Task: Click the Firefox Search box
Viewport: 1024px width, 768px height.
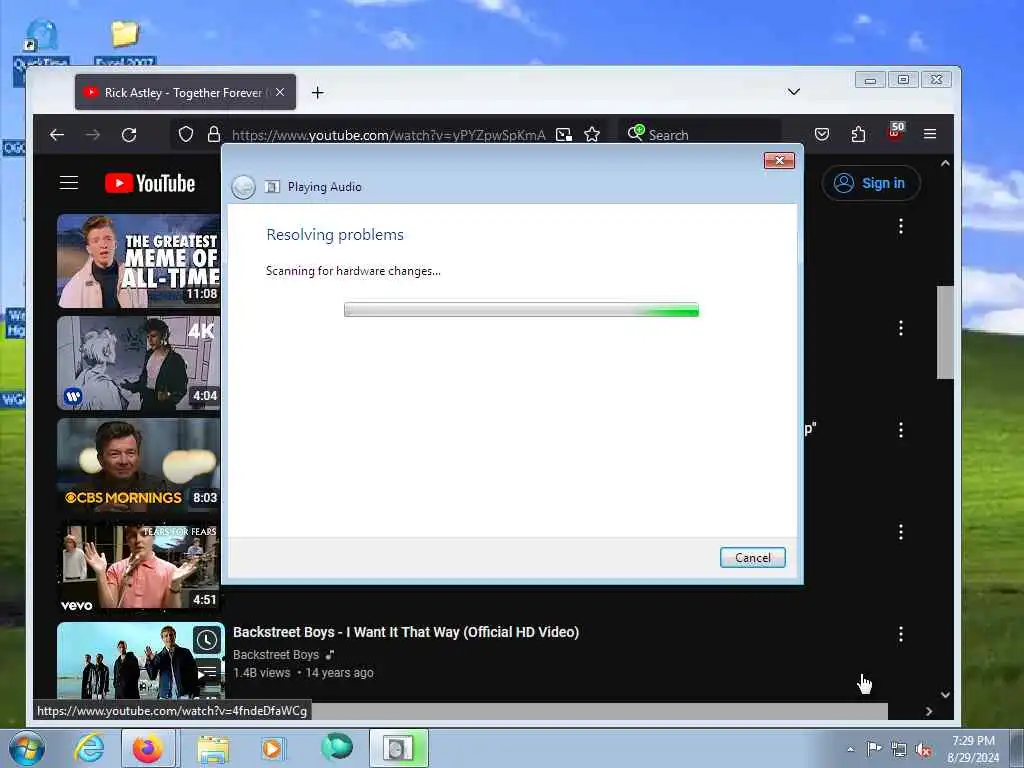Action: [699, 135]
